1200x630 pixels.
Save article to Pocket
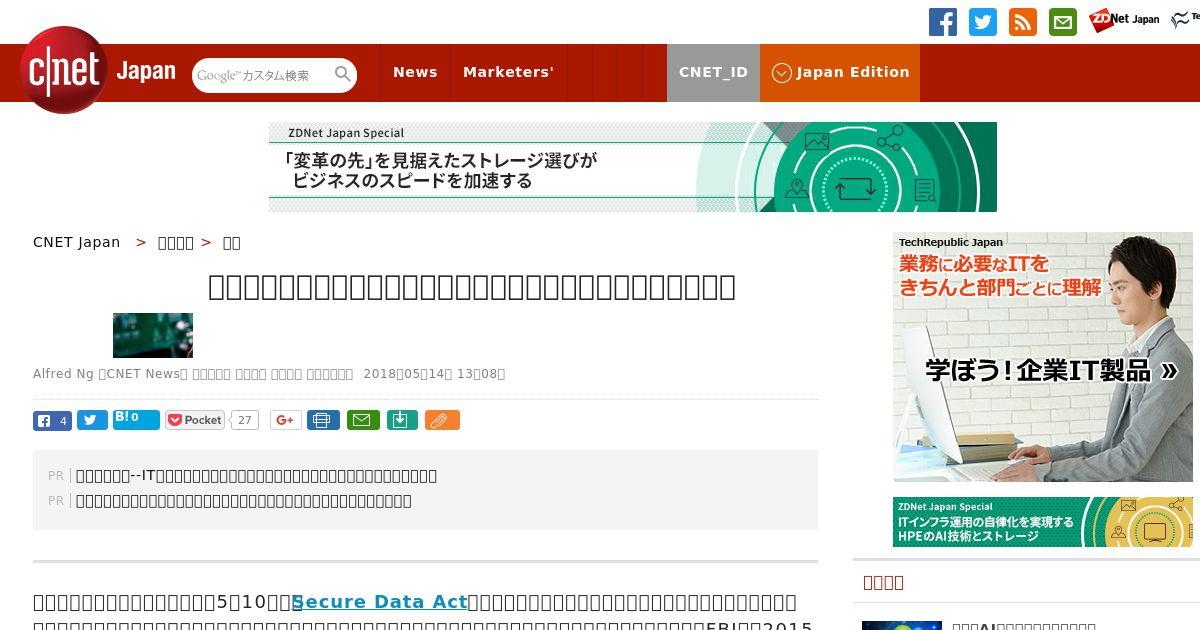click(x=195, y=420)
